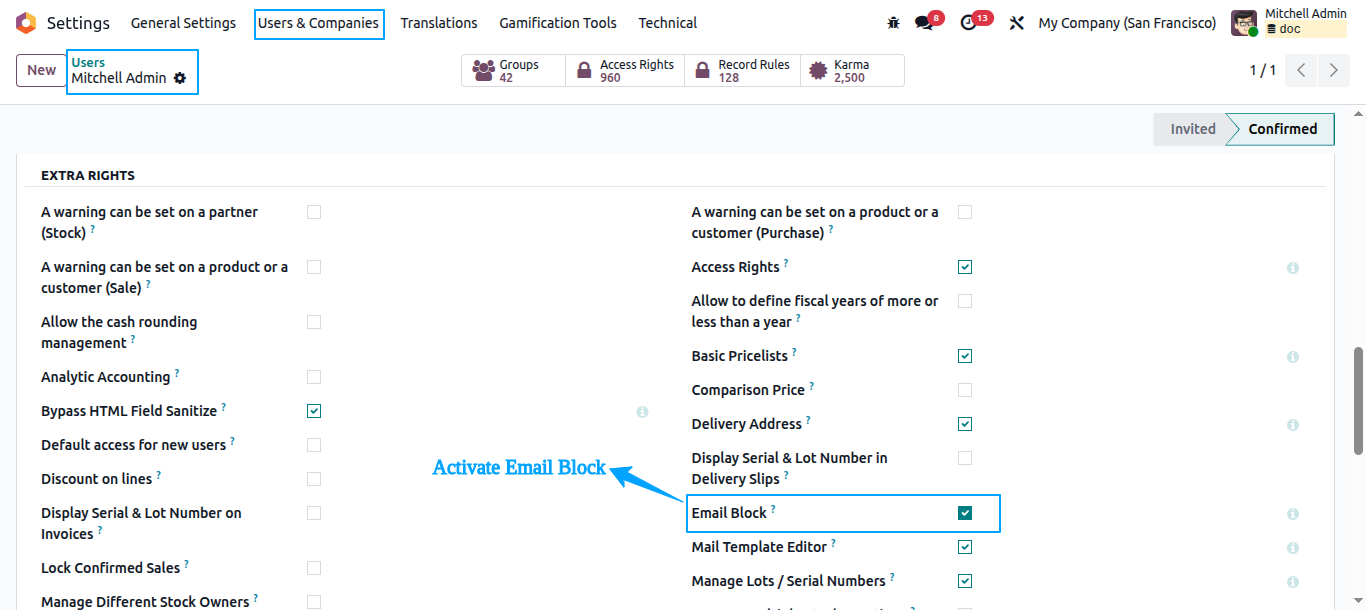Click help question mark next to Access Rights label
Viewport: 1366px width, 610px height.
click(x=785, y=263)
